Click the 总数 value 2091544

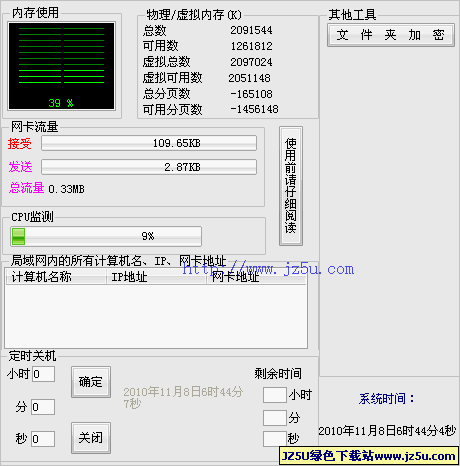click(251, 30)
